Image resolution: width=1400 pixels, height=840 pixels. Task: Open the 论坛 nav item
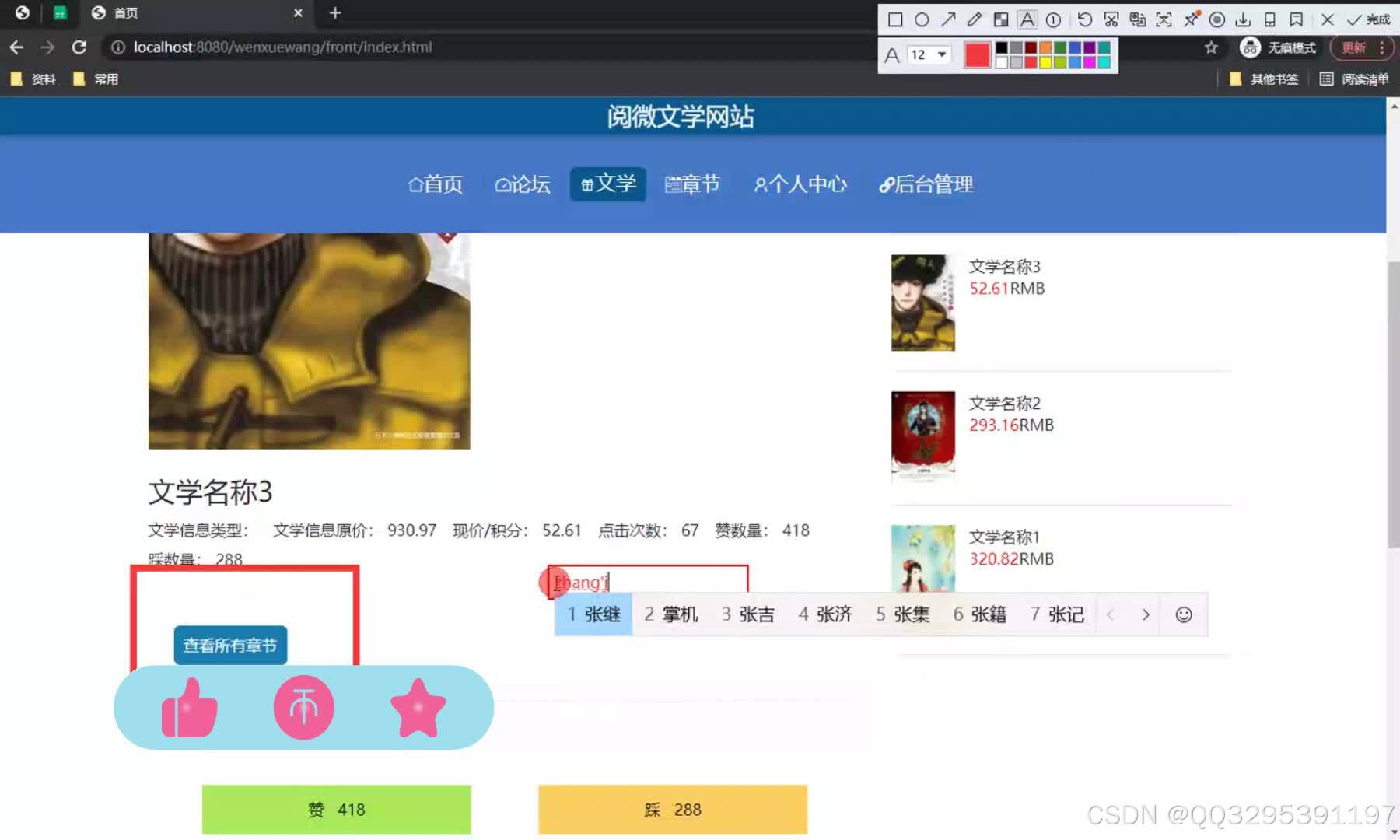[523, 184]
